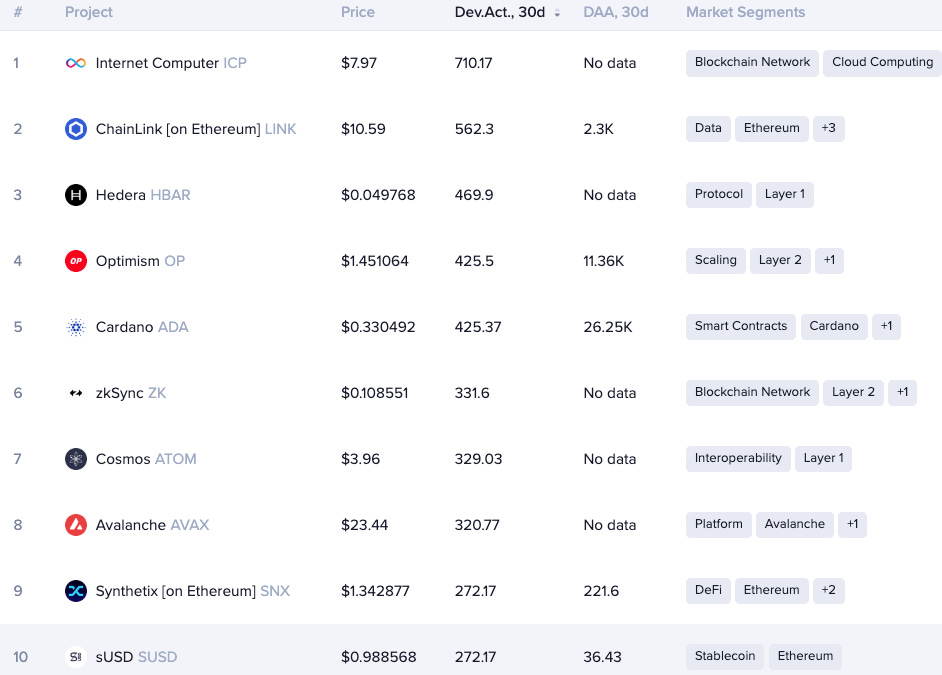Expand +1 more segments for zkSync
Screen dimensions: 942x675
(x=902, y=393)
